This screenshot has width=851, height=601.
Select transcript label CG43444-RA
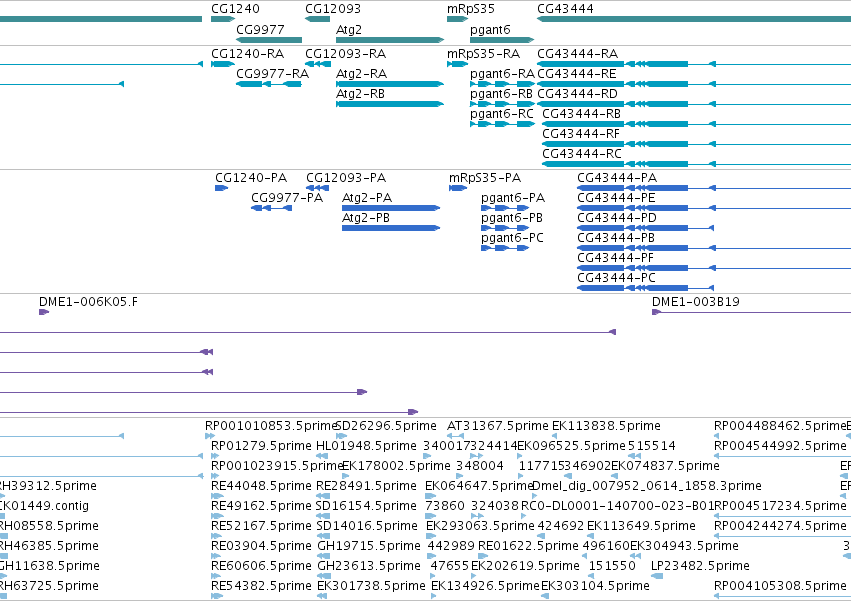point(577,54)
